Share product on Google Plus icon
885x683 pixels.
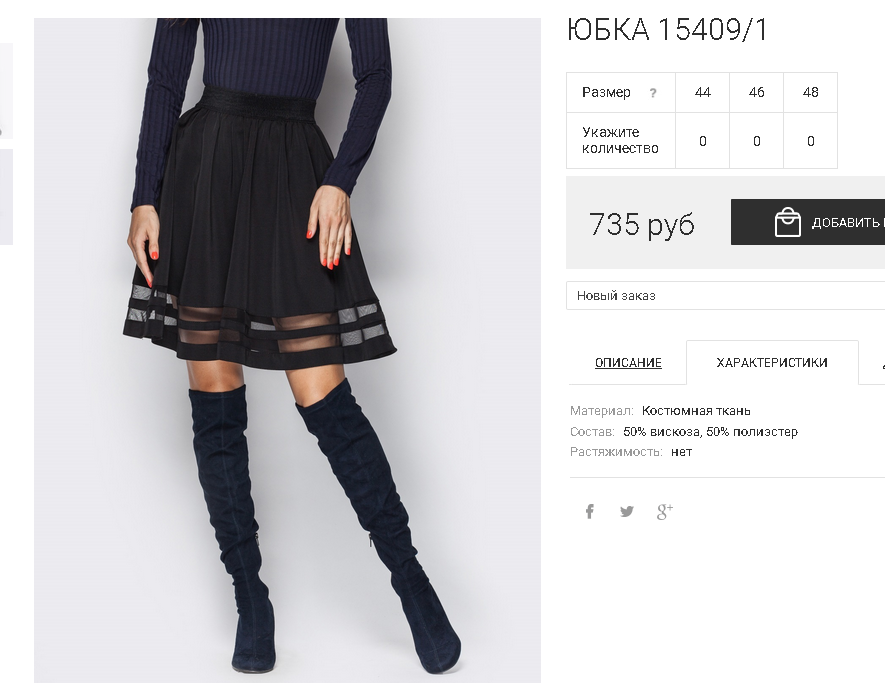pyautogui.click(x=665, y=511)
